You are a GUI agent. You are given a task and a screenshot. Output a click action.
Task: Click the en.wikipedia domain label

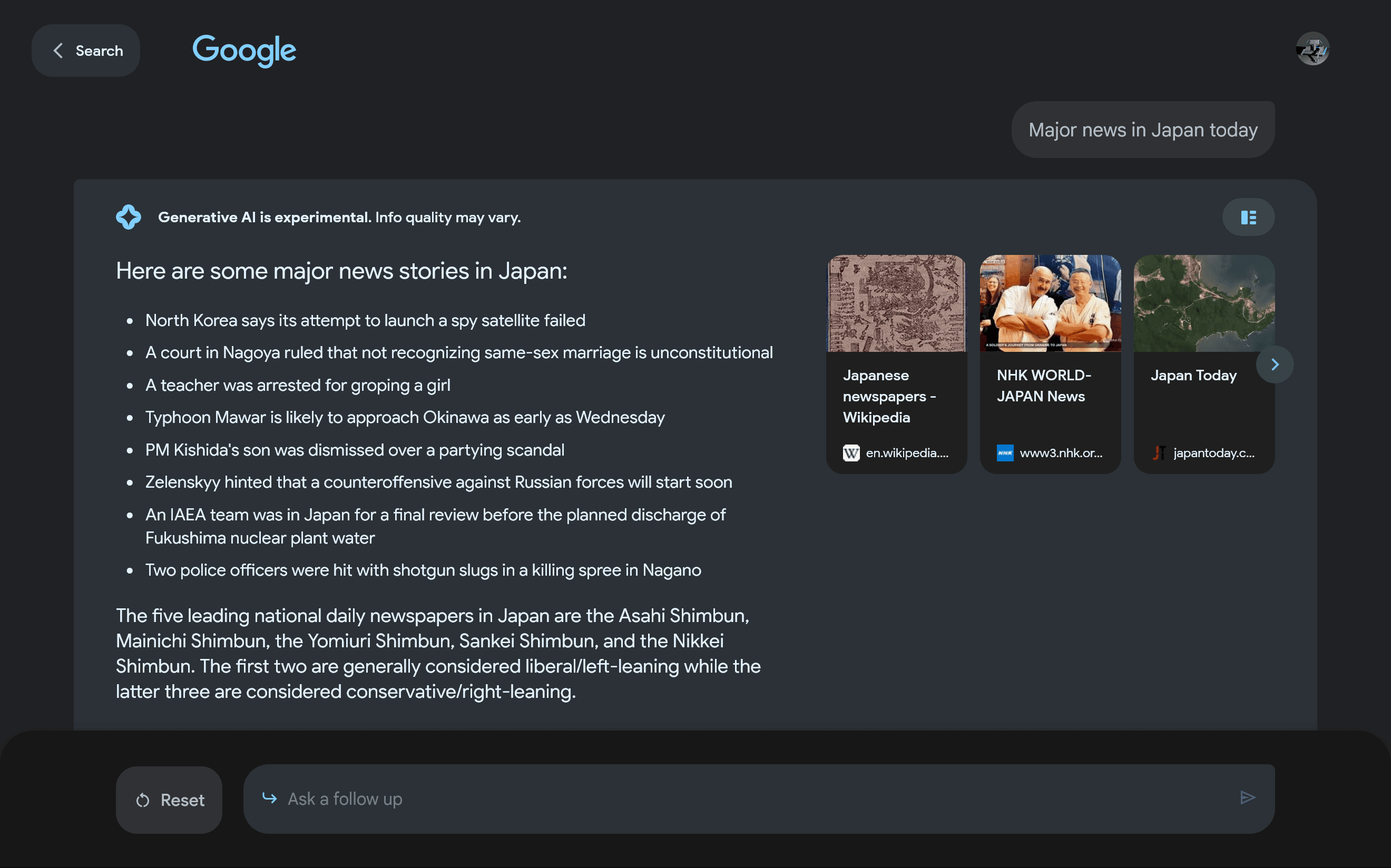pos(907,453)
